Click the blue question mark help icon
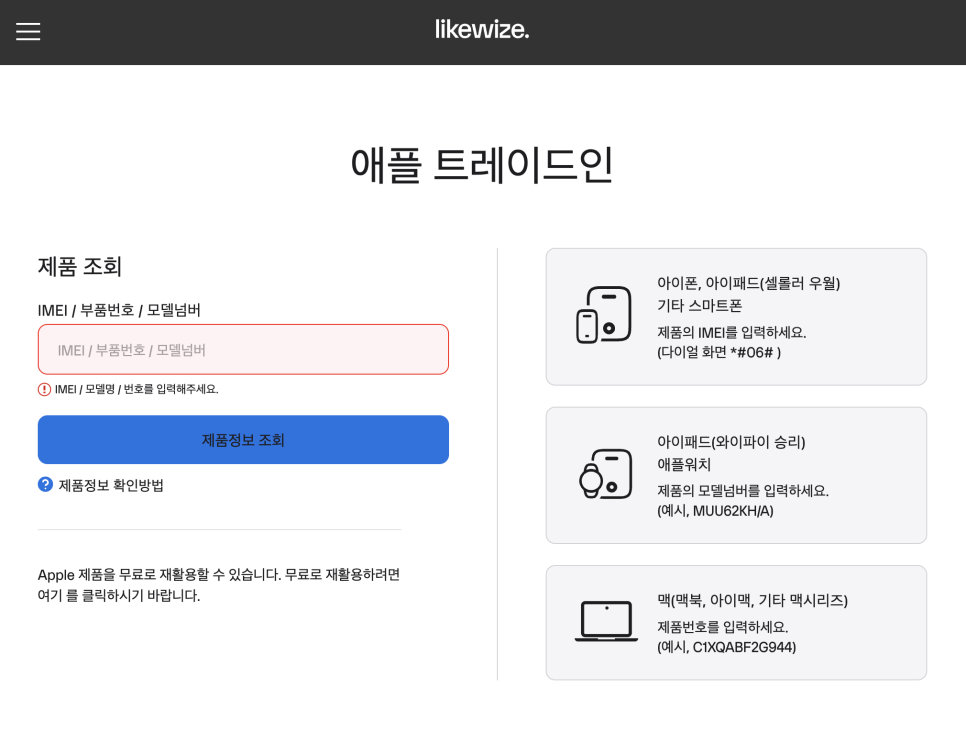Image resolution: width=966 pixels, height=755 pixels. click(45, 485)
